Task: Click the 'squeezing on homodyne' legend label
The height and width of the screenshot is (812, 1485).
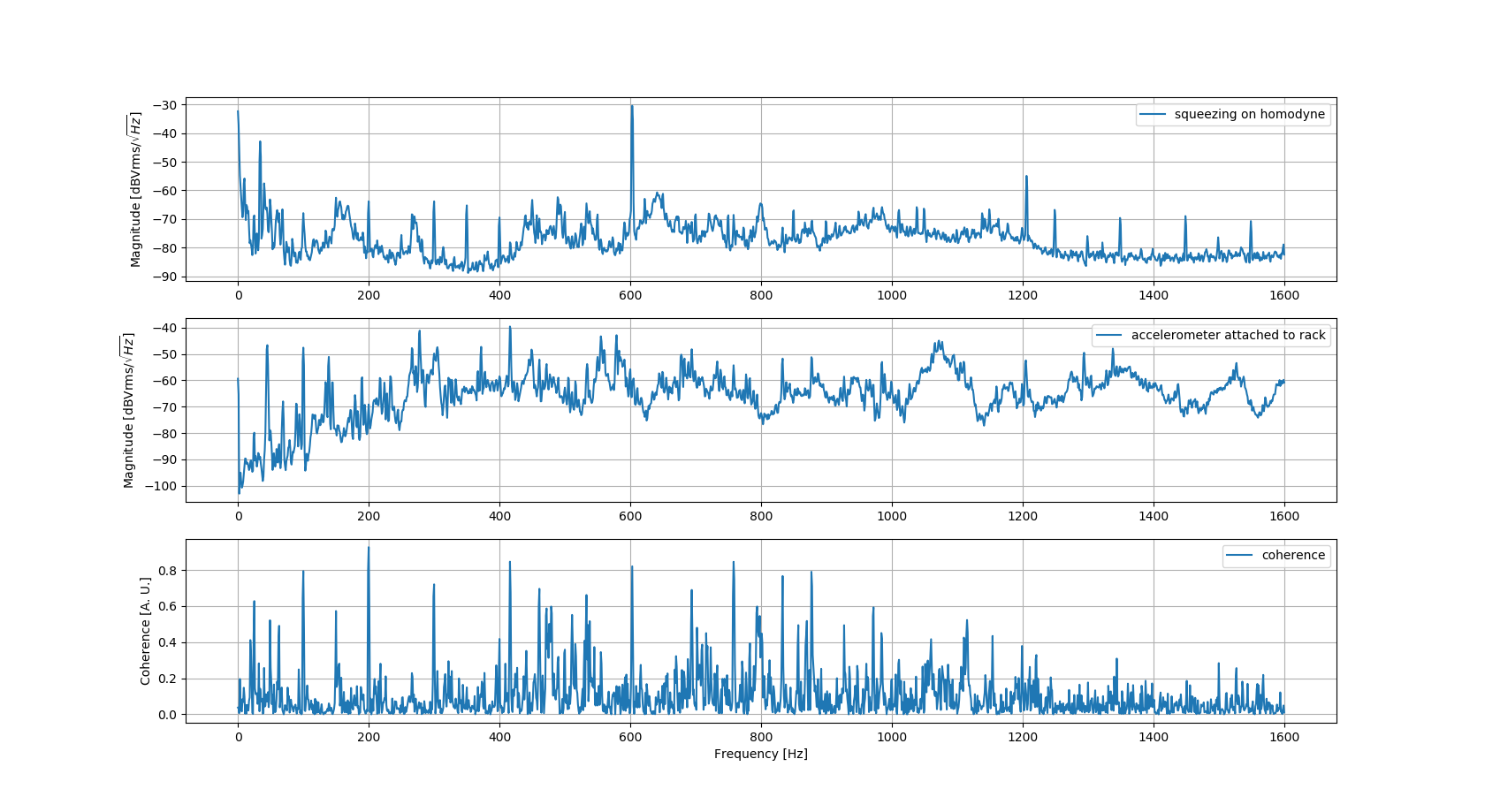Action: [1249, 115]
